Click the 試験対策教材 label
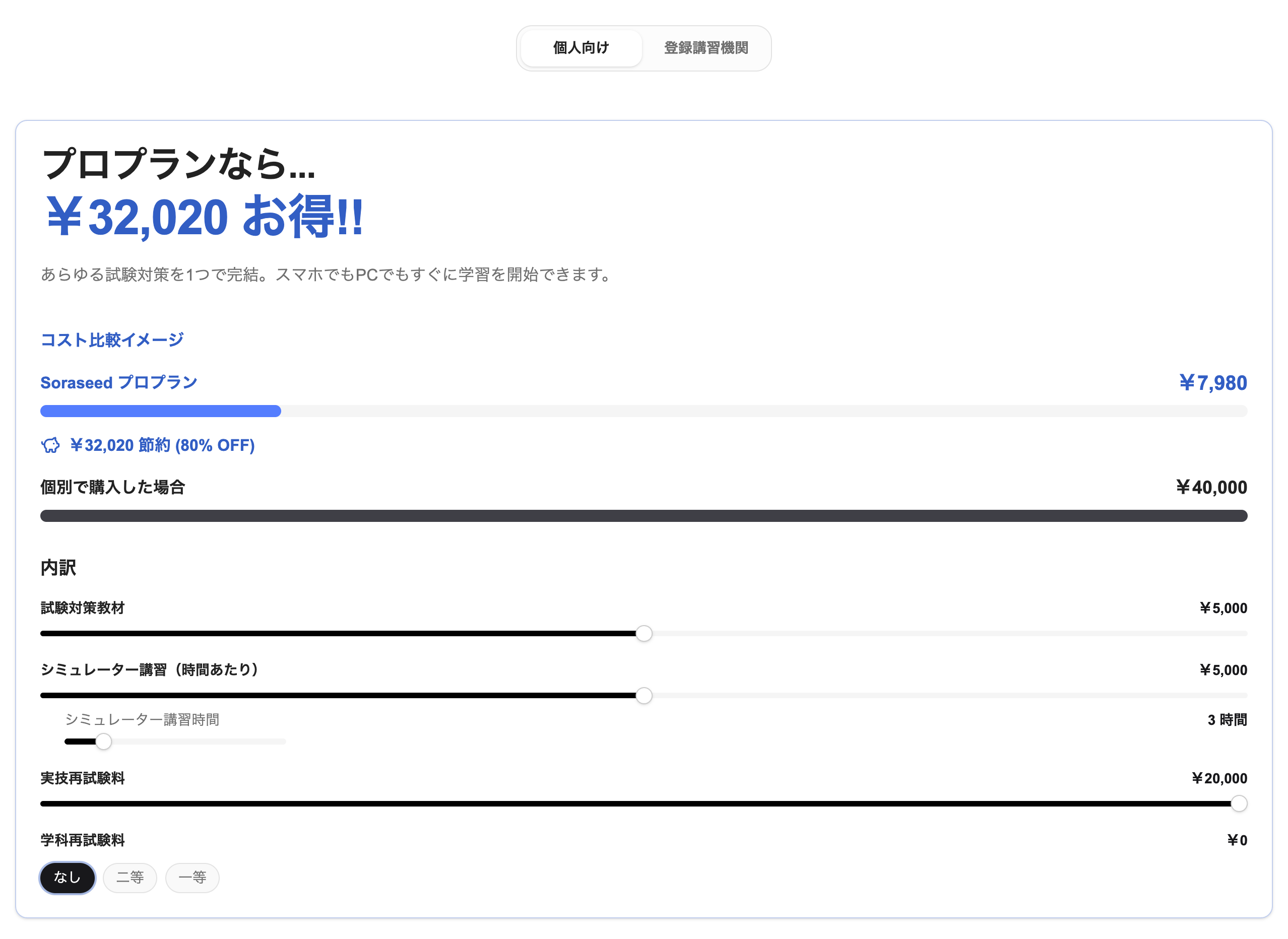The image size is (1288, 939). coord(83,608)
